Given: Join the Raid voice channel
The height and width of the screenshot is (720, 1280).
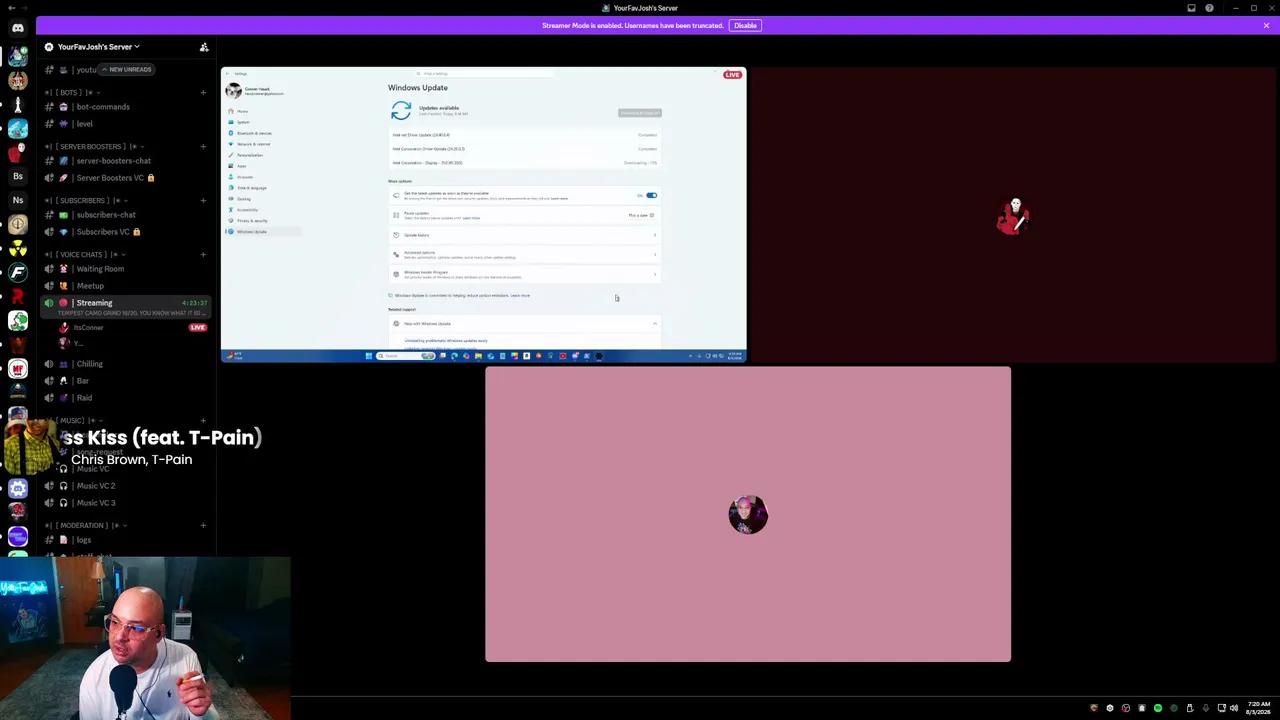Looking at the screenshot, I should coord(126,398).
